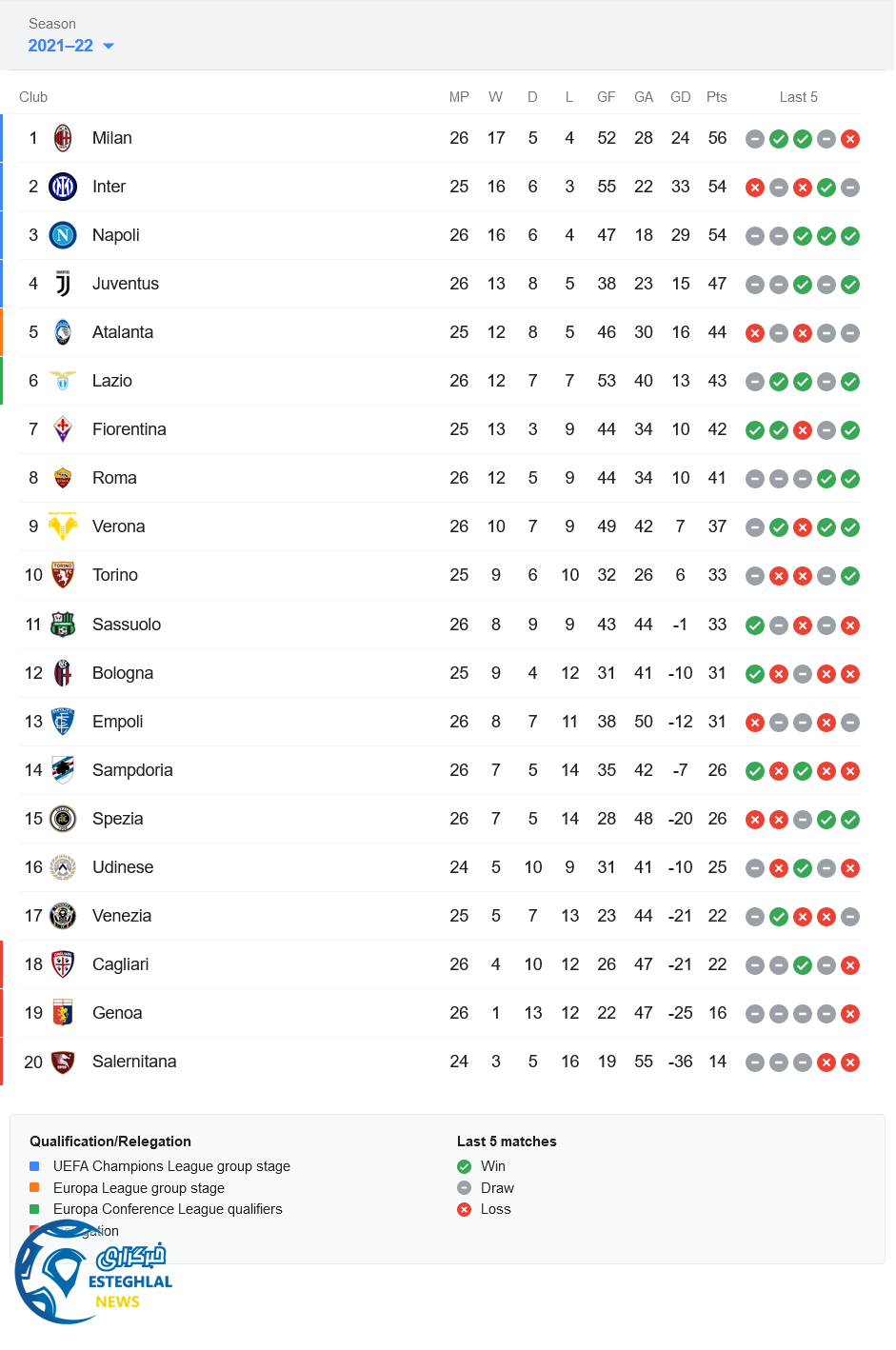Click the Sassuolo club badge

tap(63, 625)
